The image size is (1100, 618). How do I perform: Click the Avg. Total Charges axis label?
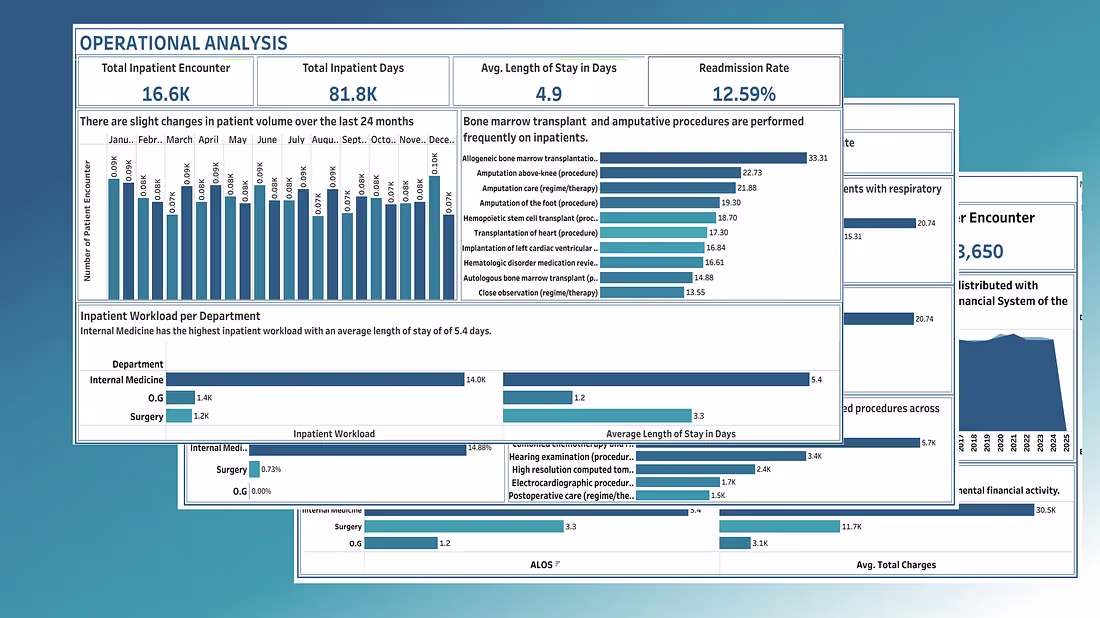pos(896,565)
